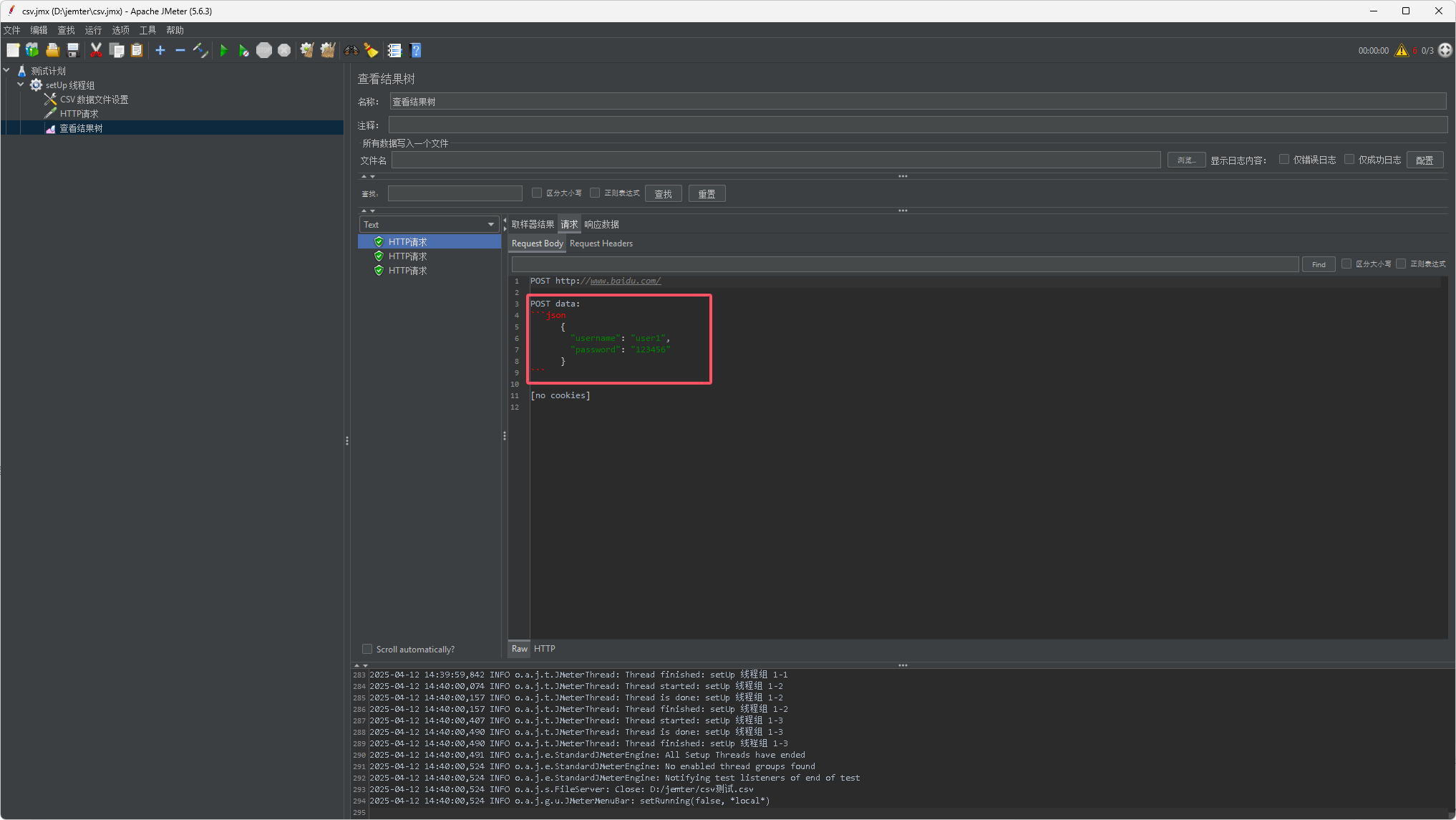Collapse the setUp 线程组 tree node
The width and height of the screenshot is (1456, 820).
point(21,85)
